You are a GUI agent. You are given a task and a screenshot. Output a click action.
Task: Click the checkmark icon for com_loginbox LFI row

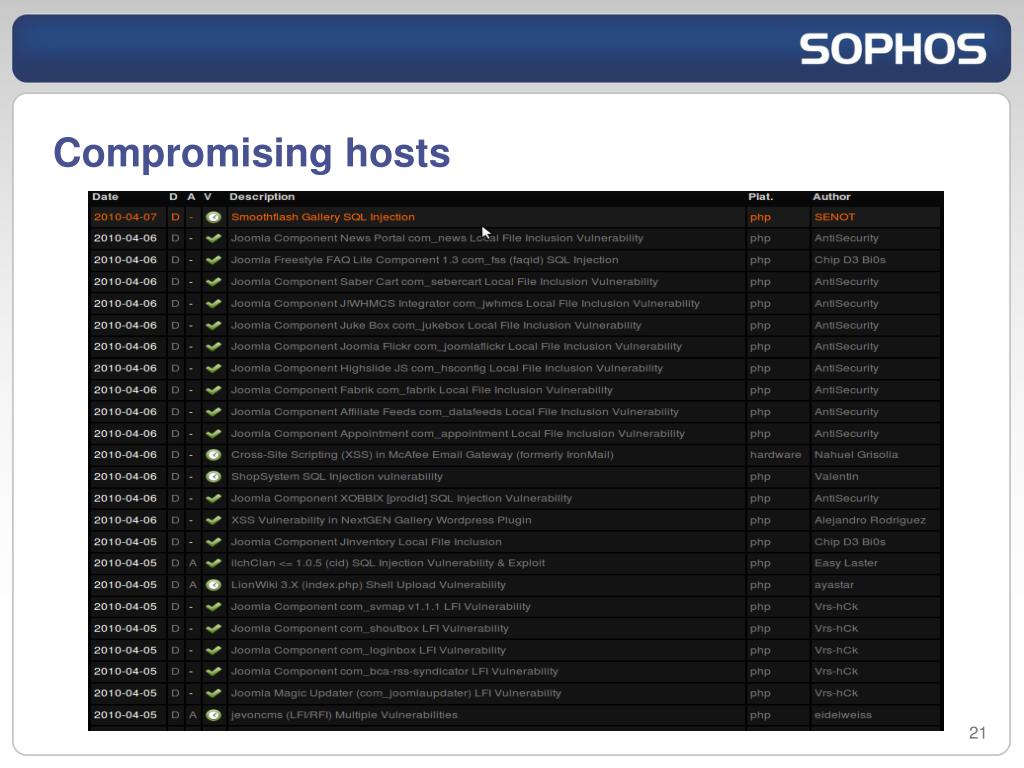tap(214, 650)
